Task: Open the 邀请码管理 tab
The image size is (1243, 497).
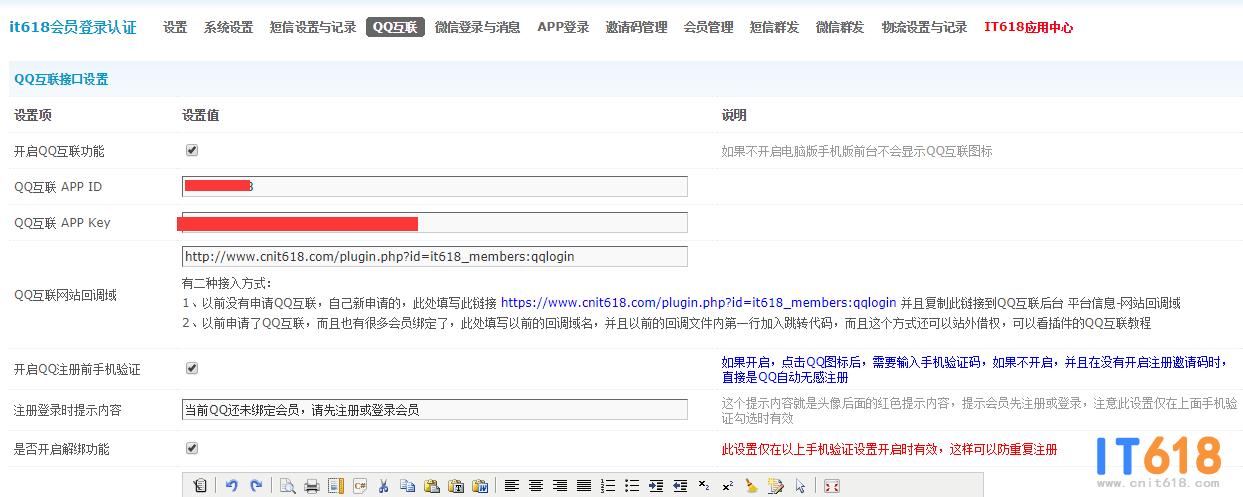Action: [x=637, y=28]
